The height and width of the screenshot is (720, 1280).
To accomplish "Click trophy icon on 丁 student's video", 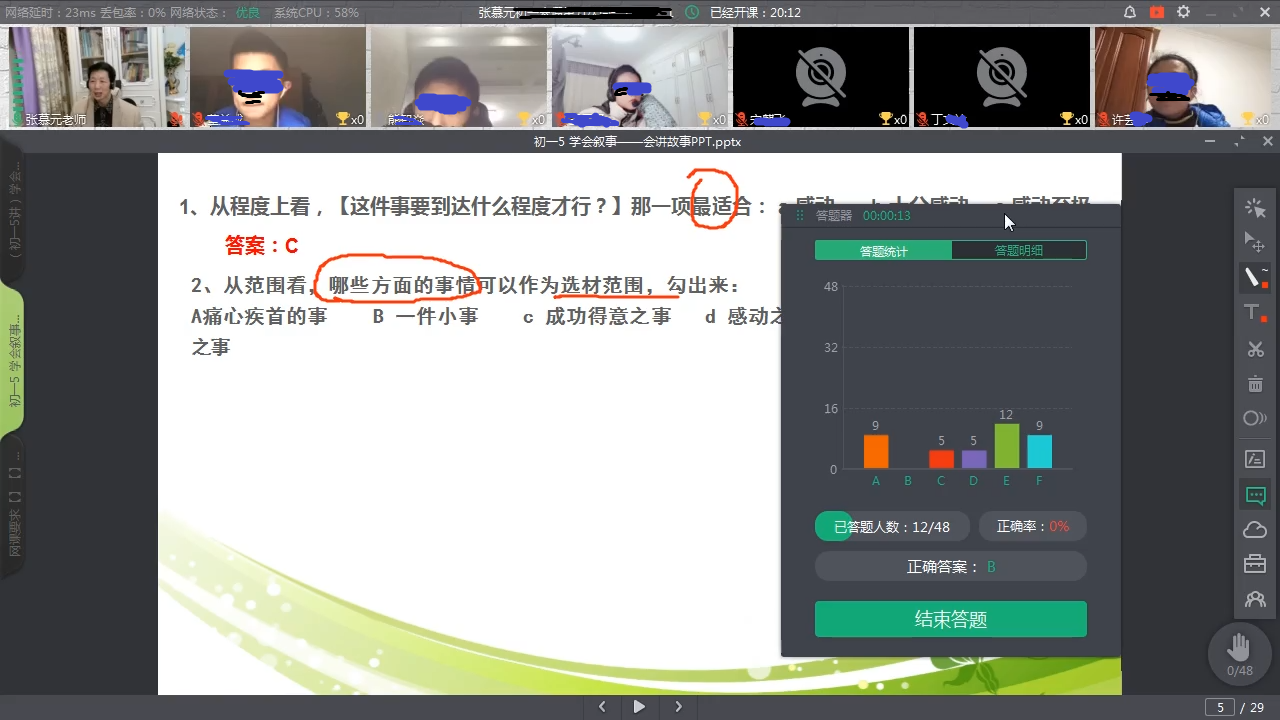I will (x=1066, y=119).
